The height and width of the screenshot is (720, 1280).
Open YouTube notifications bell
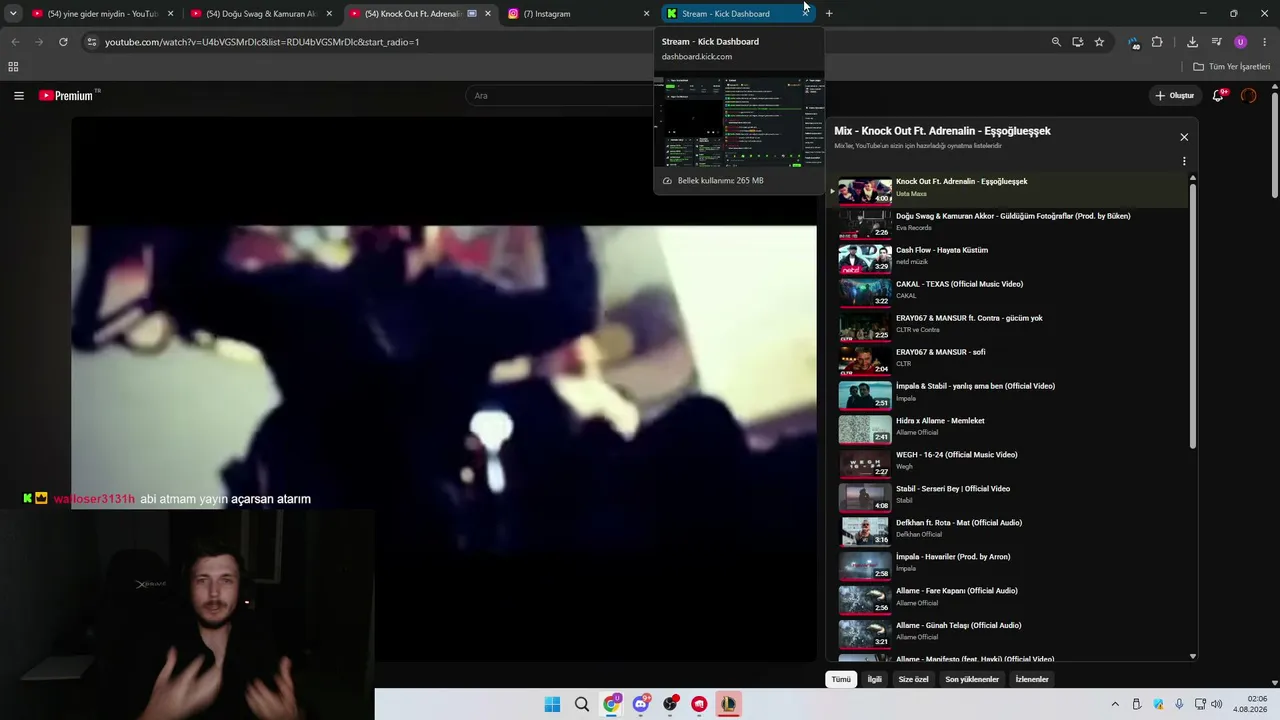[x=1218, y=96]
